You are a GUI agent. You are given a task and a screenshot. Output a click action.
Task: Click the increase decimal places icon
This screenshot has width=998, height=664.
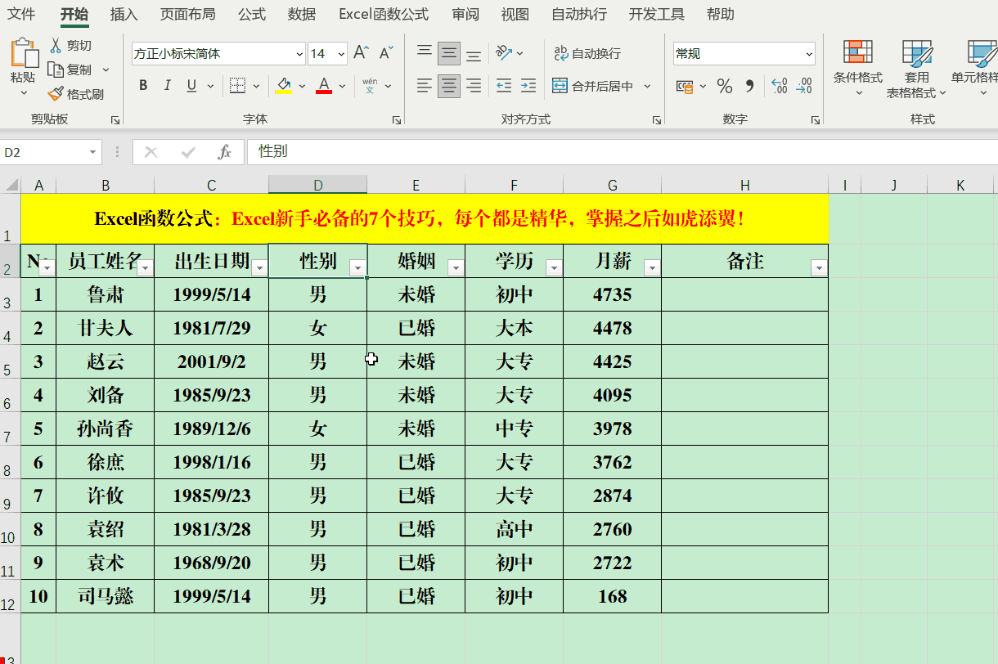point(779,86)
